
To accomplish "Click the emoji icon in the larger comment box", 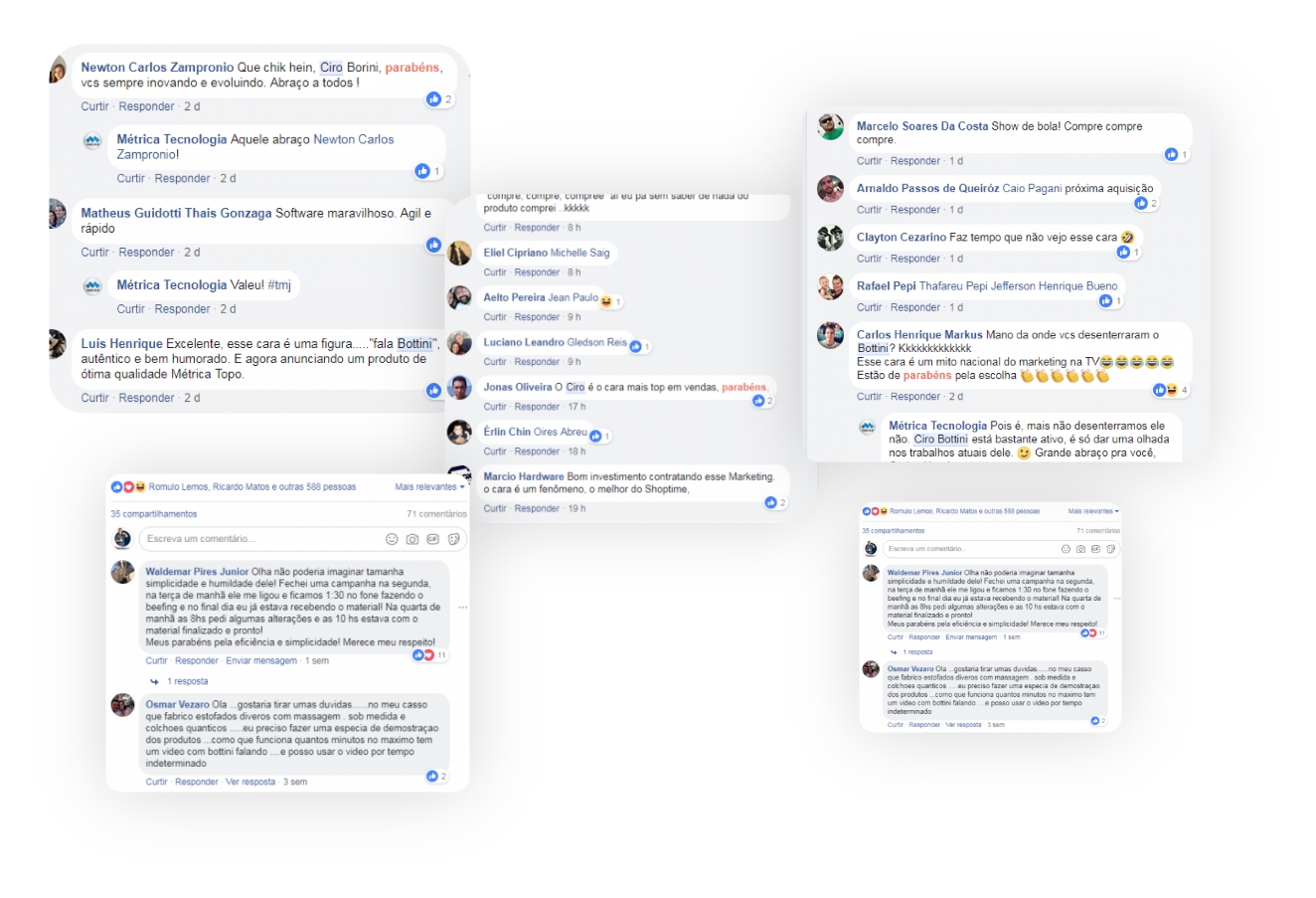I will click(x=392, y=539).
